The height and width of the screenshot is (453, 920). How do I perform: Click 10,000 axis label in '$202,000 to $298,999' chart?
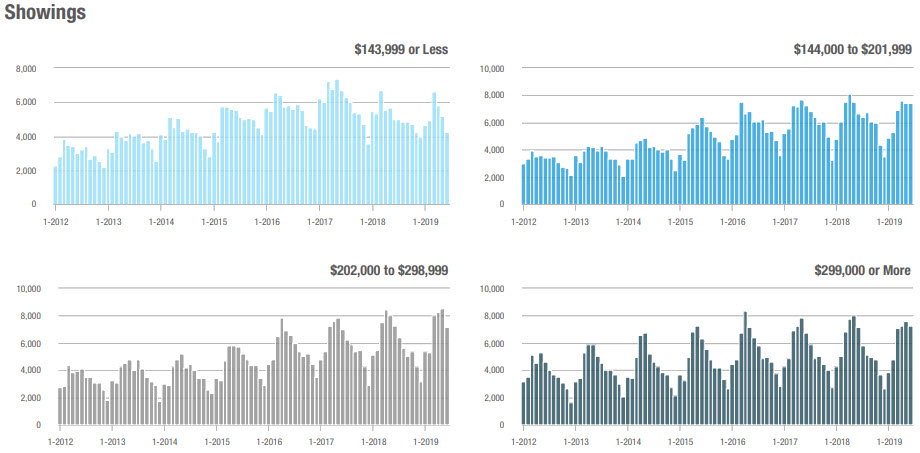click(x=28, y=289)
